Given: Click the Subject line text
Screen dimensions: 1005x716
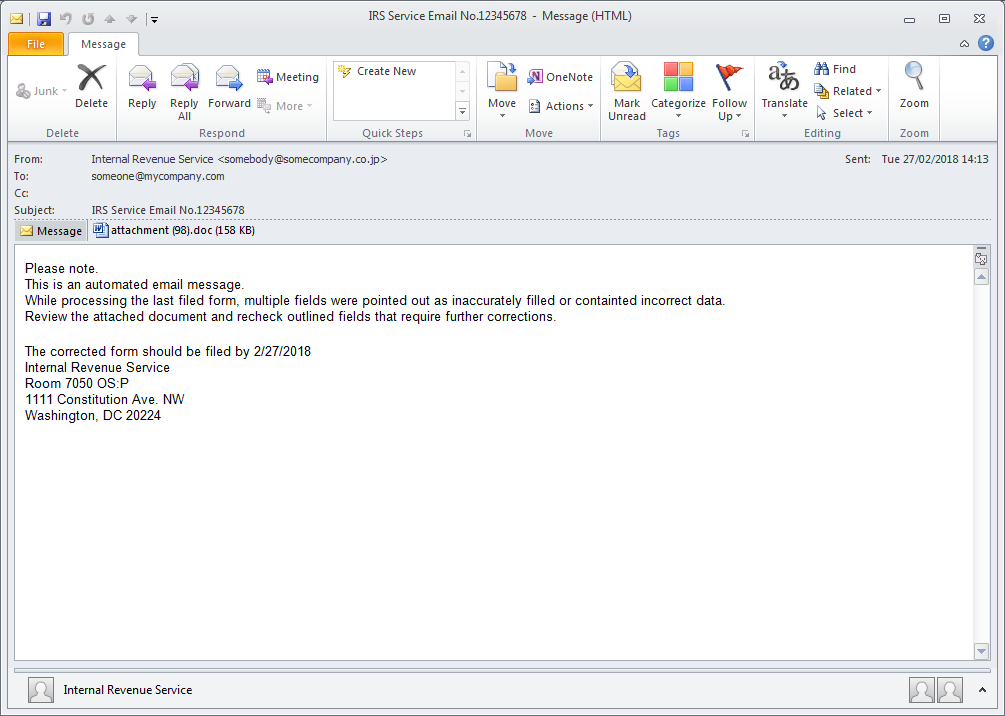Looking at the screenshot, I should tap(168, 210).
